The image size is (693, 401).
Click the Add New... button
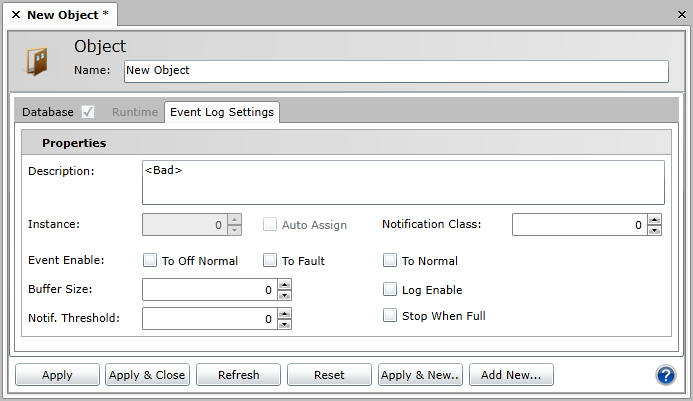(510, 375)
